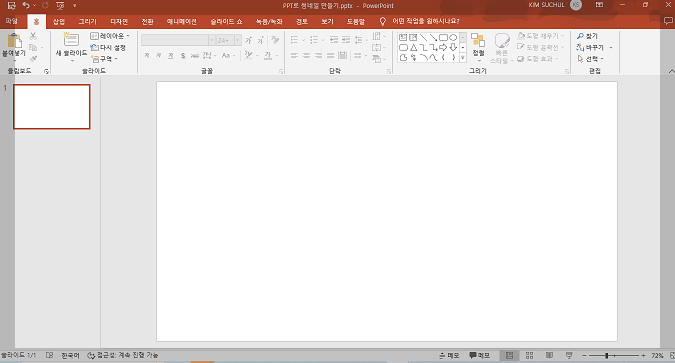The width and height of the screenshot is (675, 363).
Task: Click the Format Painter brush icon
Action: tap(33, 59)
